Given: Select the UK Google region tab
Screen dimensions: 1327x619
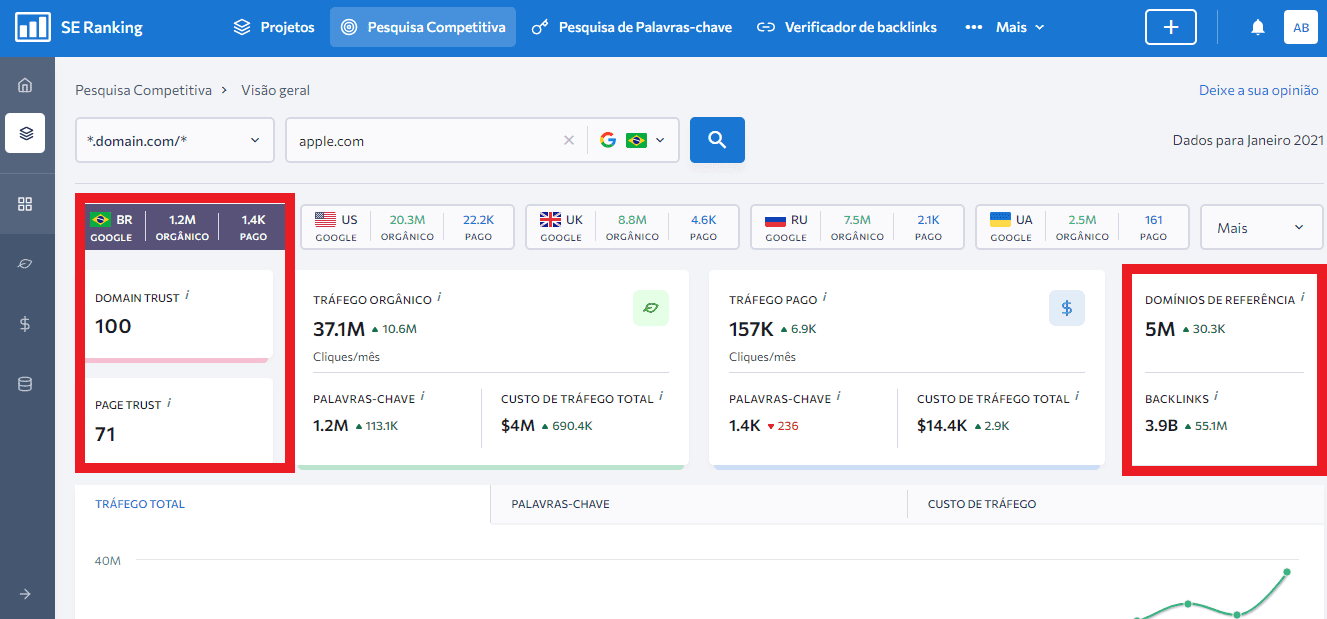Looking at the screenshot, I should (x=632, y=227).
